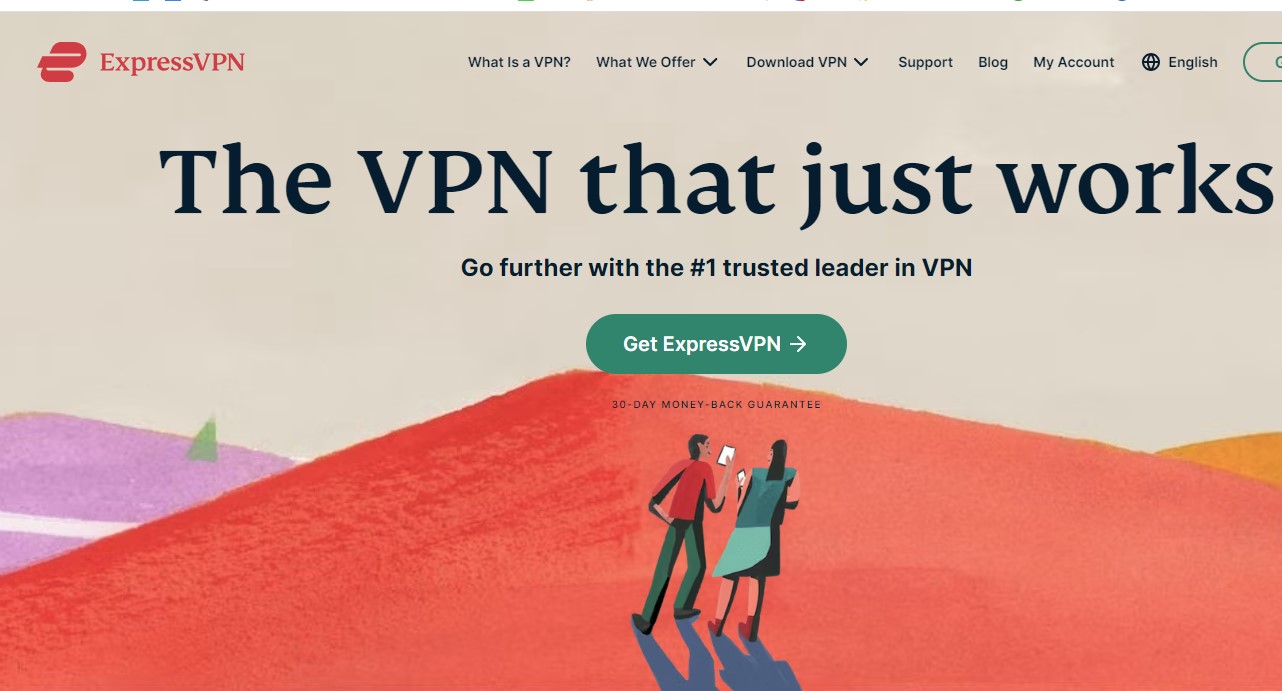This screenshot has width=1282, height=691.
Task: Go to My Account
Action: [x=1074, y=62]
